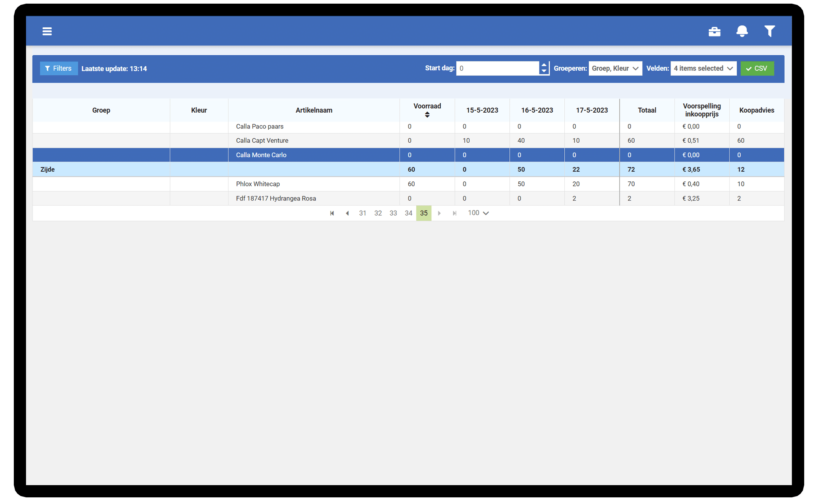
Task: Jump to page 31
Action: [x=363, y=213]
